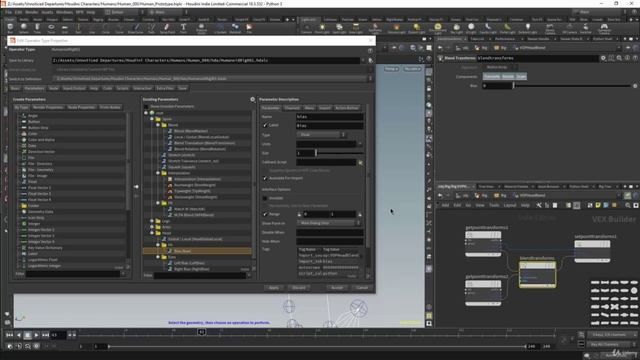Select the Spray Paint shelf tool
The height and width of the screenshot is (360, 640).
coord(167,28)
